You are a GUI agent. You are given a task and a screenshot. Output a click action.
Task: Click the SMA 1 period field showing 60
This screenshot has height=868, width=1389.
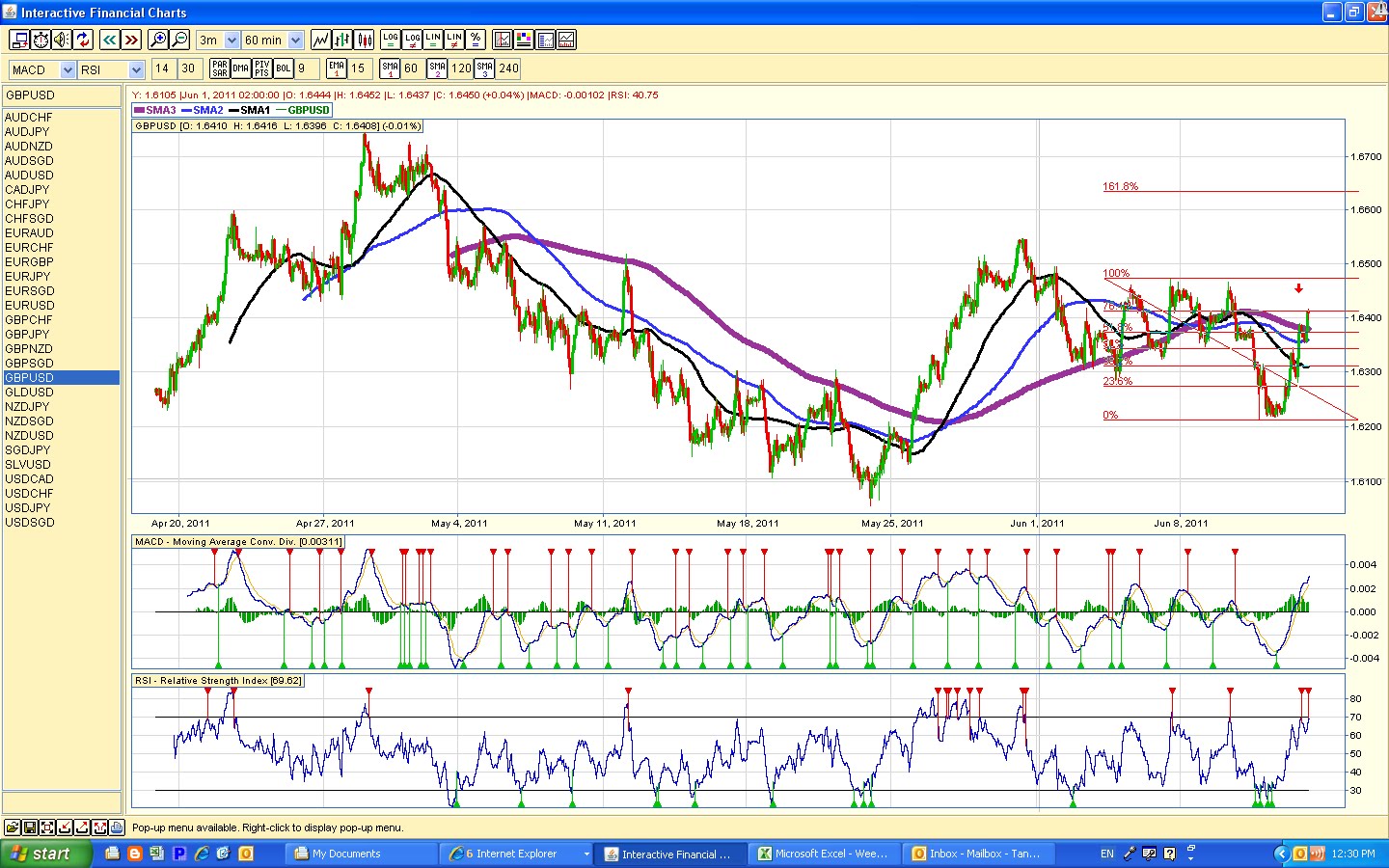(412, 68)
